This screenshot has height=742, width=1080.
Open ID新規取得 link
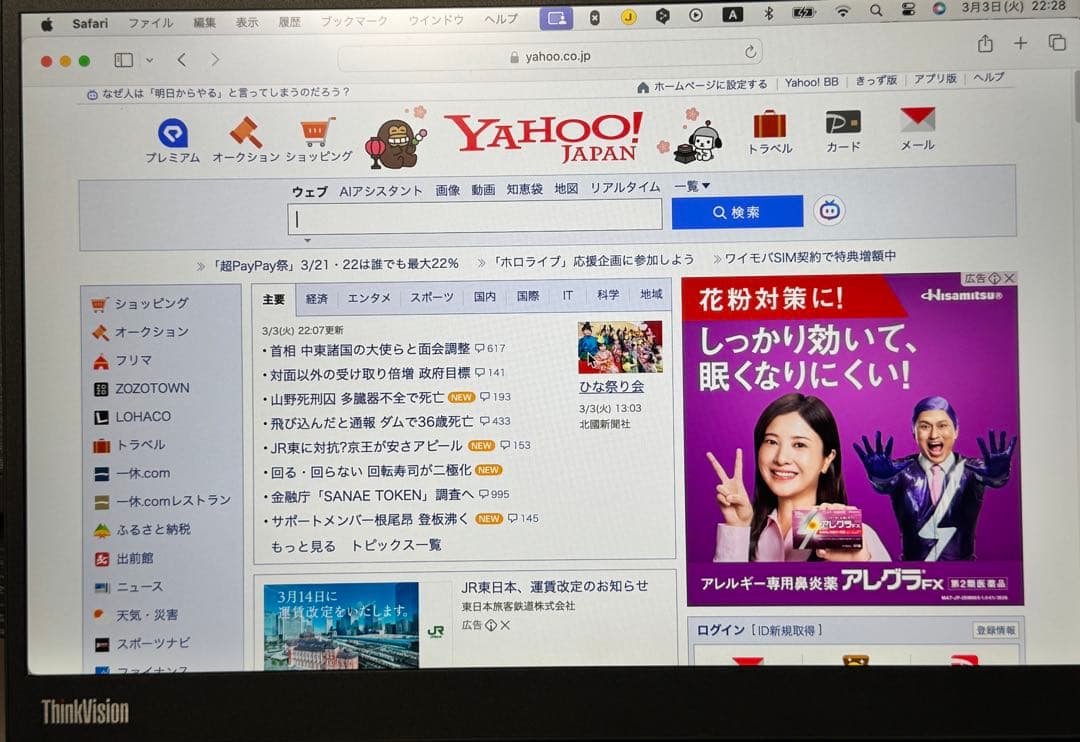click(x=786, y=630)
